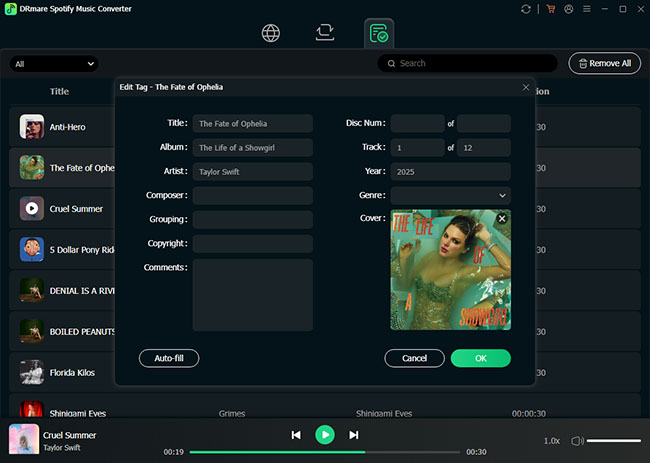The height and width of the screenshot is (463, 650).
Task: Edit the Album field
Action: pyautogui.click(x=252, y=148)
